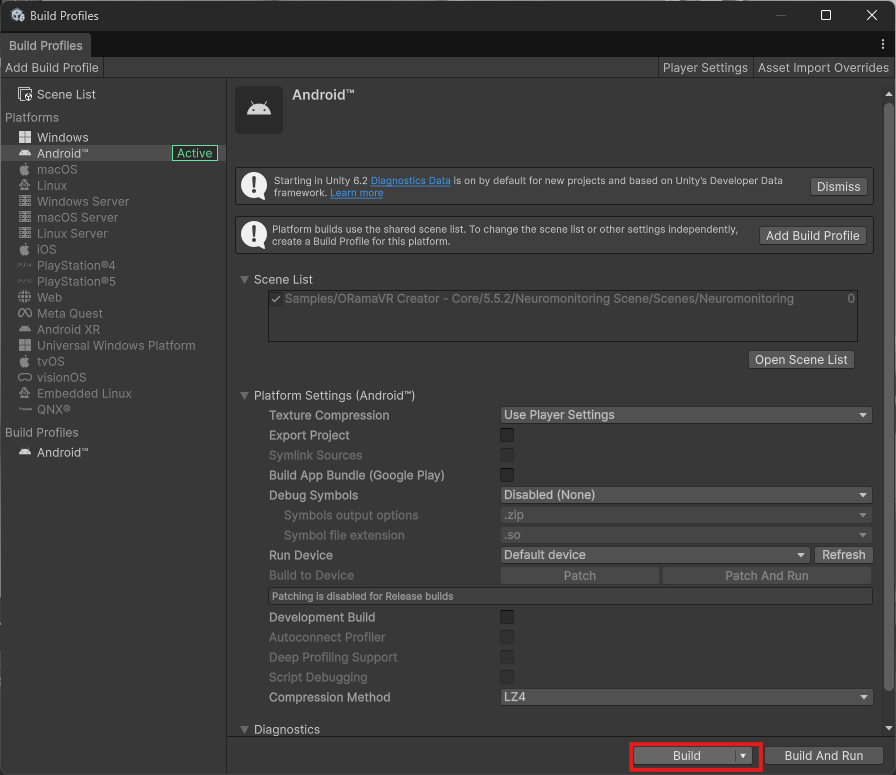Uncheck the Neuromonitoring scene checkbox
The image size is (896, 775).
point(276,299)
